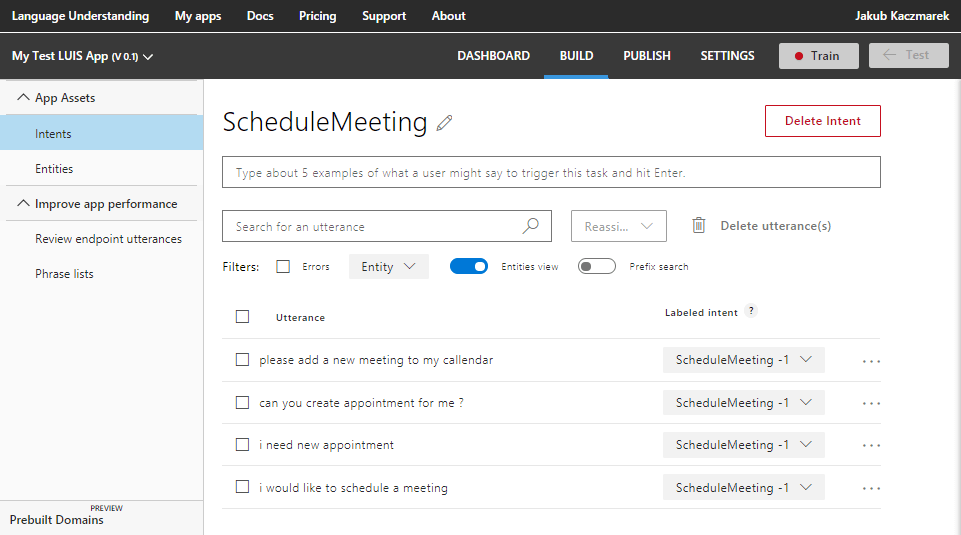Viewport: 961px width, 535px height.
Task: Open the ellipsis menu for 'please add a new meeting' row
Action: (871, 361)
